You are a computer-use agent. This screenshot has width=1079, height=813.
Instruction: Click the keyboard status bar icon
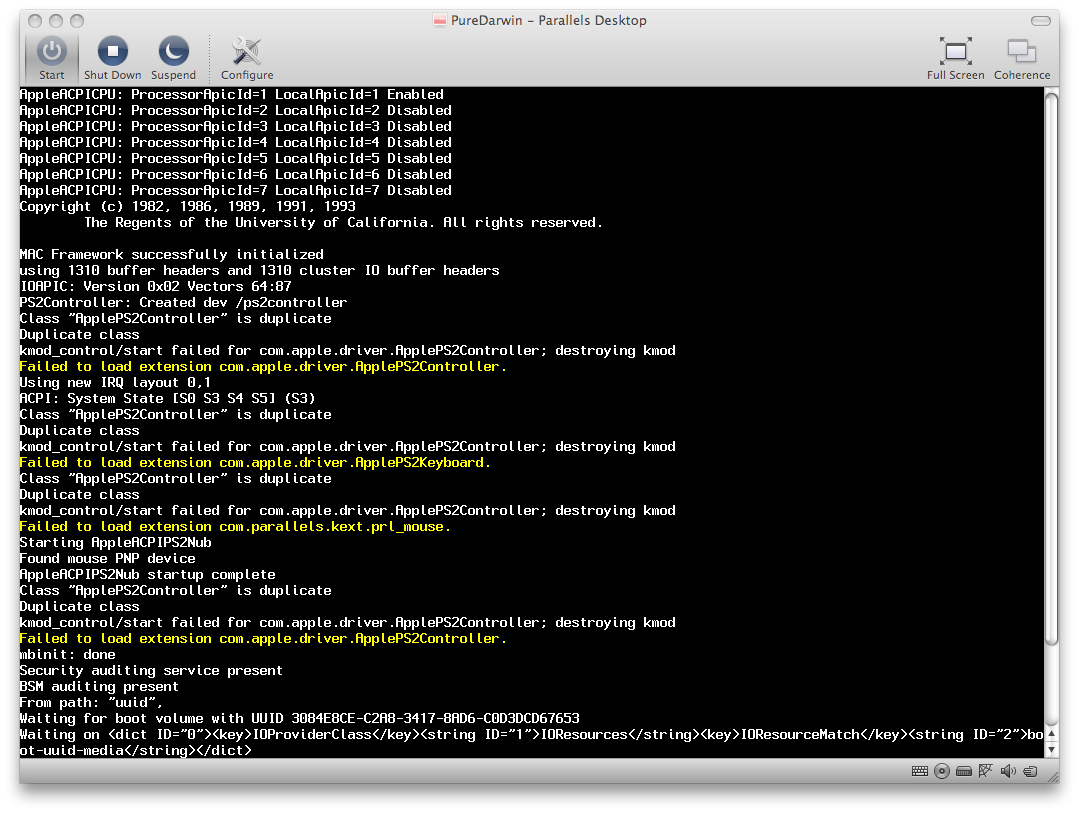click(x=919, y=771)
